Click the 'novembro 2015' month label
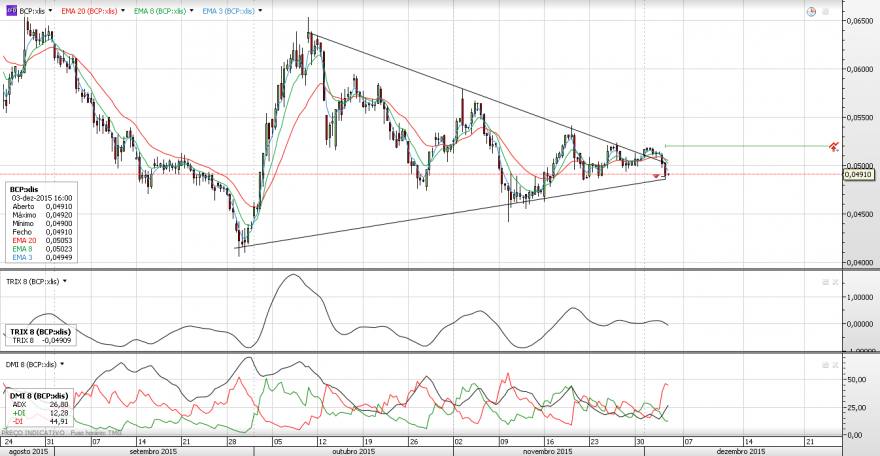This screenshot has width=880, height=456. pos(548,452)
